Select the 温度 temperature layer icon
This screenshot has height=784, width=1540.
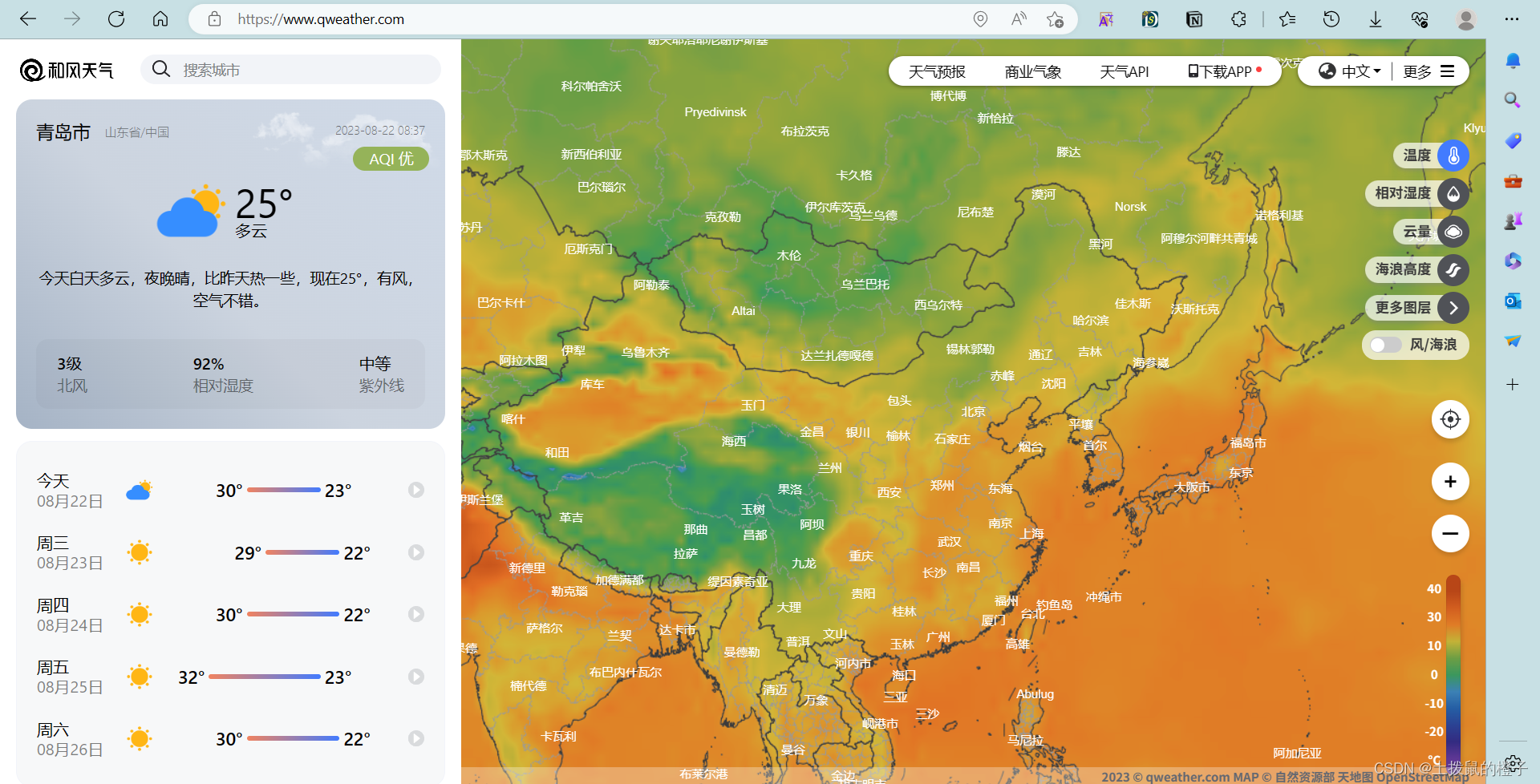coord(1453,156)
